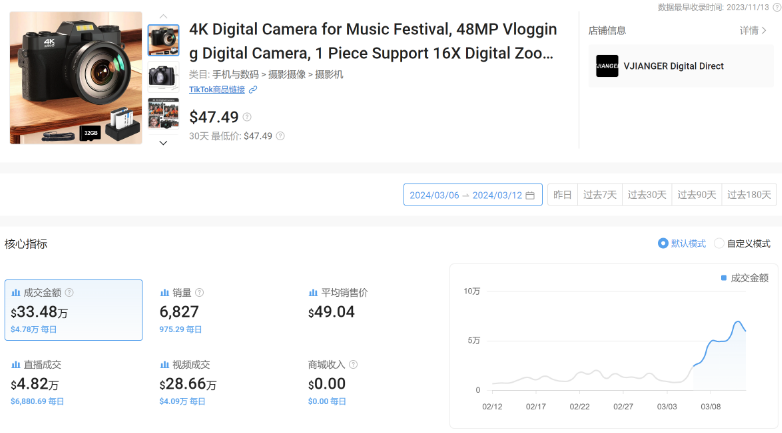Screen dimensions: 782x433
Task: Select the 默认模式 radio button
Action: pos(663,243)
